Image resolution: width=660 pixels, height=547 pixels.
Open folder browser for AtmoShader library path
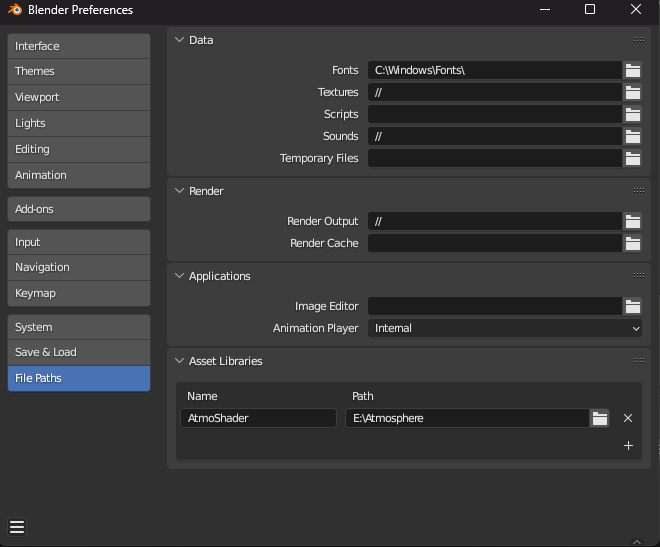pyautogui.click(x=599, y=418)
